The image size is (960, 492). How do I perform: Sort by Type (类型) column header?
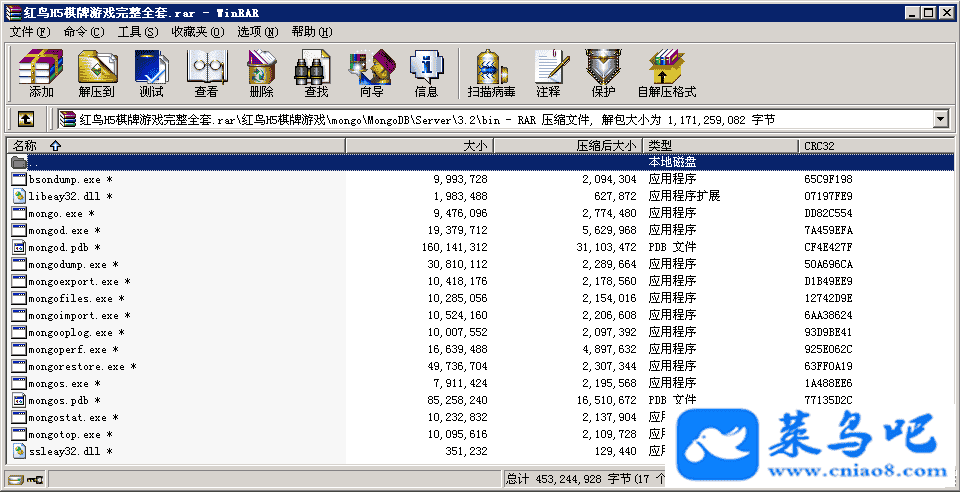coord(721,146)
